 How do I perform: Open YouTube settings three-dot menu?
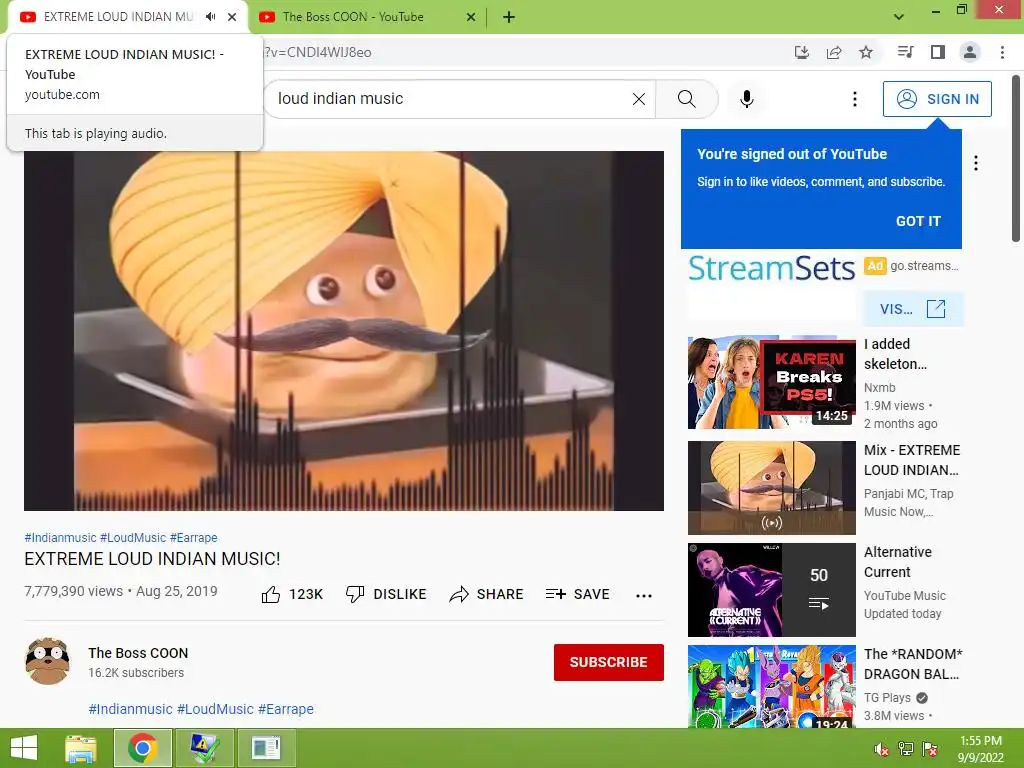click(854, 99)
